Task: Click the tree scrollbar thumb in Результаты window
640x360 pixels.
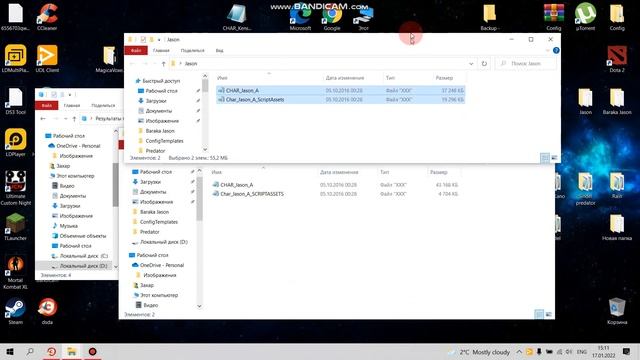Action: tap(116, 184)
